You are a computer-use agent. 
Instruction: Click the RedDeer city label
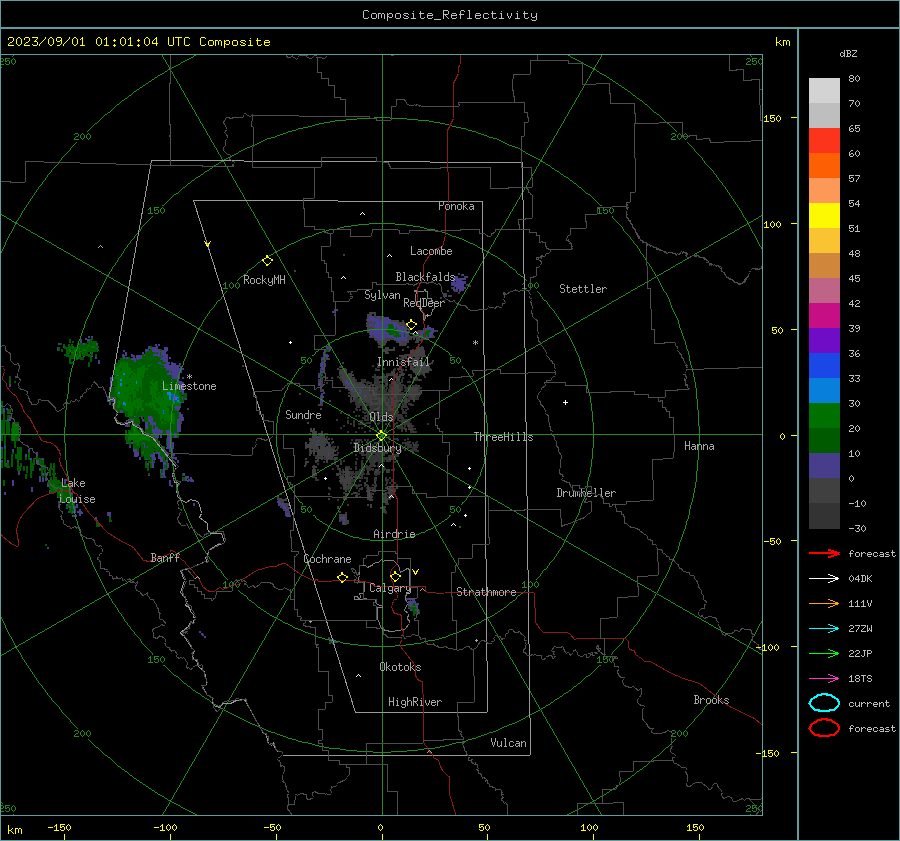coord(424,303)
